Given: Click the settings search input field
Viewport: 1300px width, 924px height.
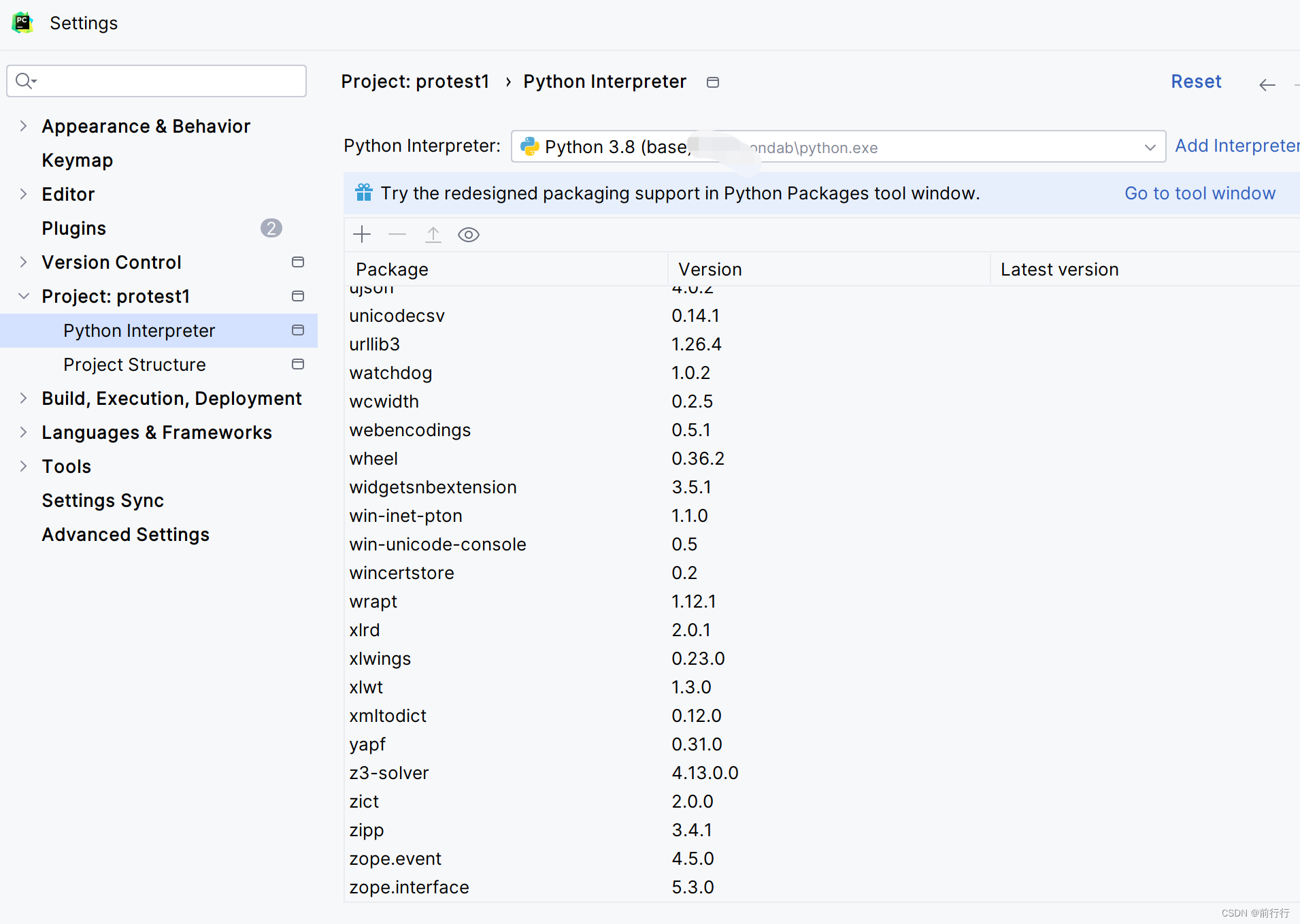Looking at the screenshot, I should click(x=156, y=81).
